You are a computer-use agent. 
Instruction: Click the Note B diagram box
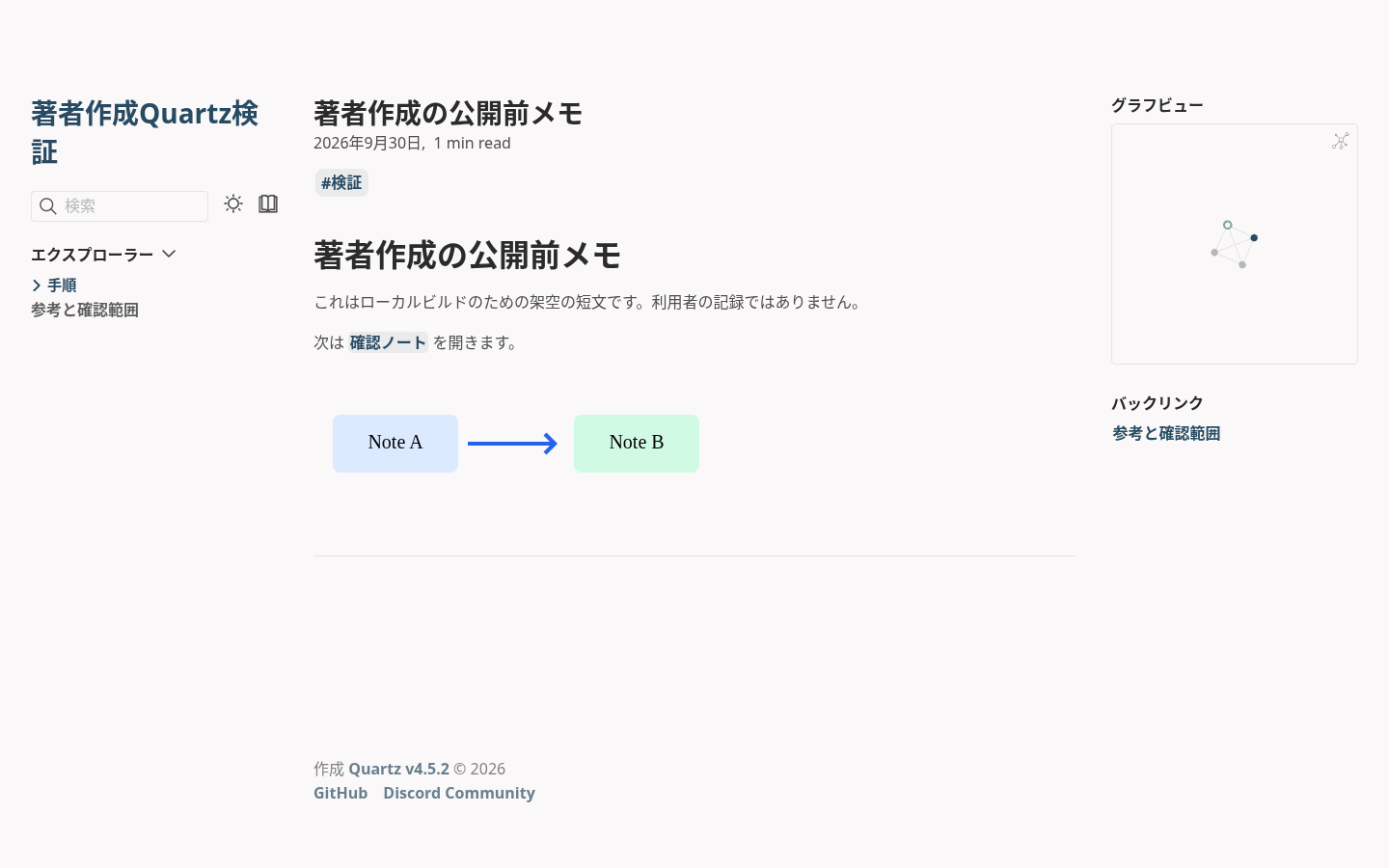[x=637, y=444]
